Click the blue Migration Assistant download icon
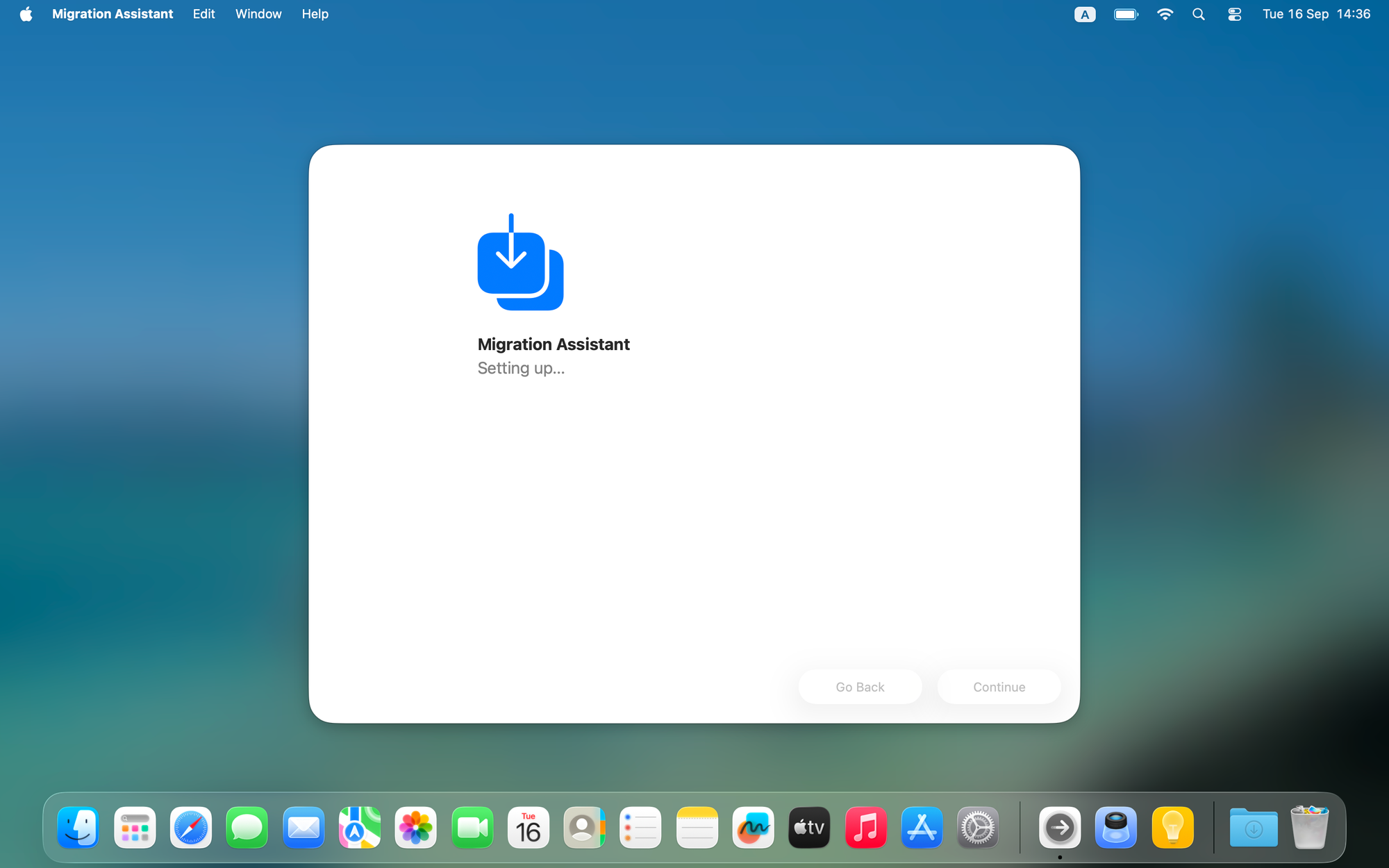This screenshot has width=1389, height=868. coord(520,262)
